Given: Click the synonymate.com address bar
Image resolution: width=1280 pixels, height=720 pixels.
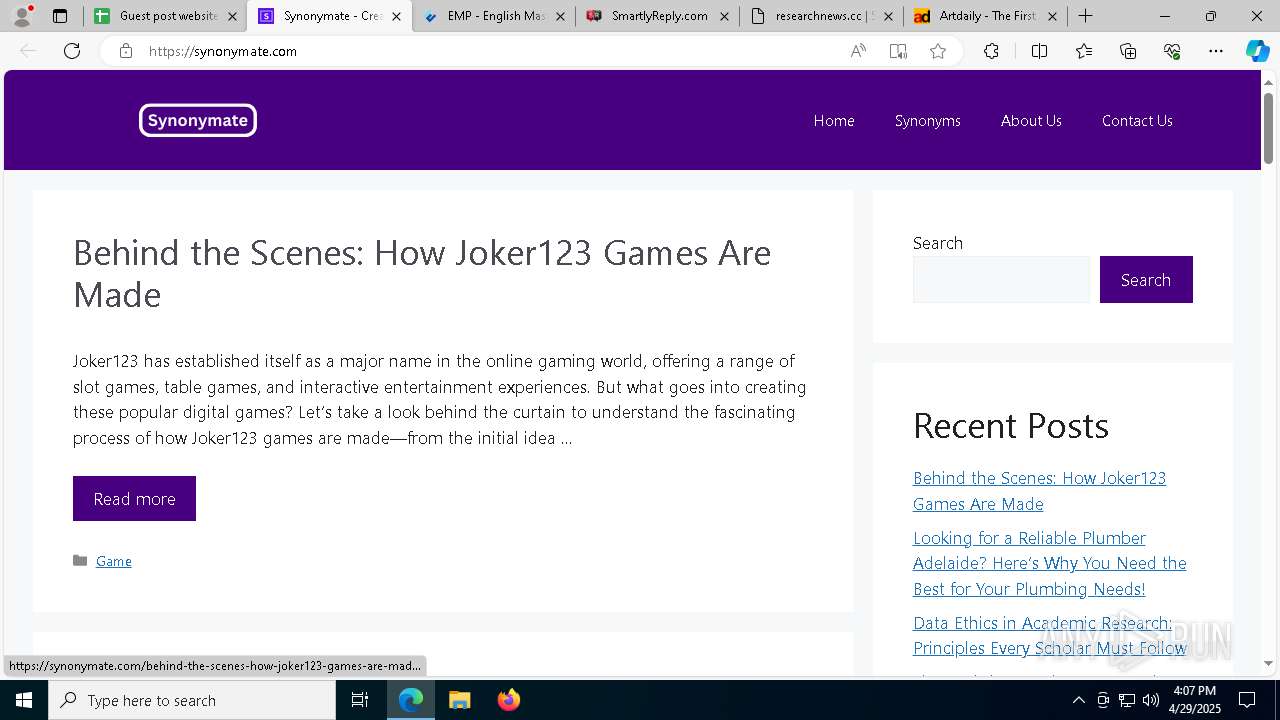Looking at the screenshot, I should coord(490,51).
